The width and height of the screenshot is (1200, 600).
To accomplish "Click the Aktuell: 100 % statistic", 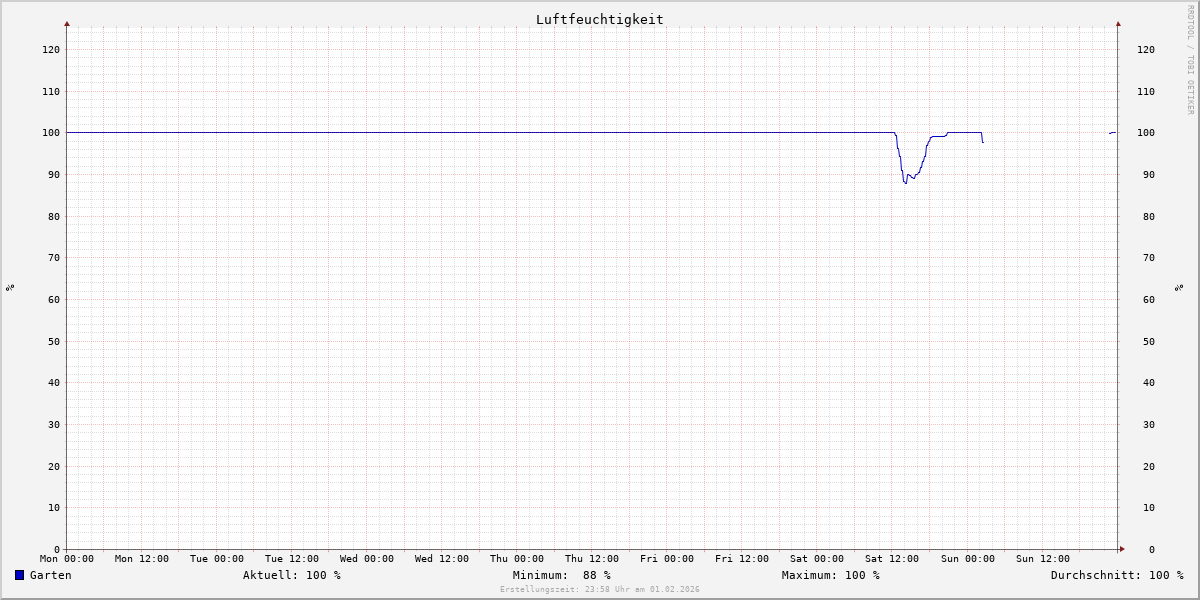I will (291, 575).
